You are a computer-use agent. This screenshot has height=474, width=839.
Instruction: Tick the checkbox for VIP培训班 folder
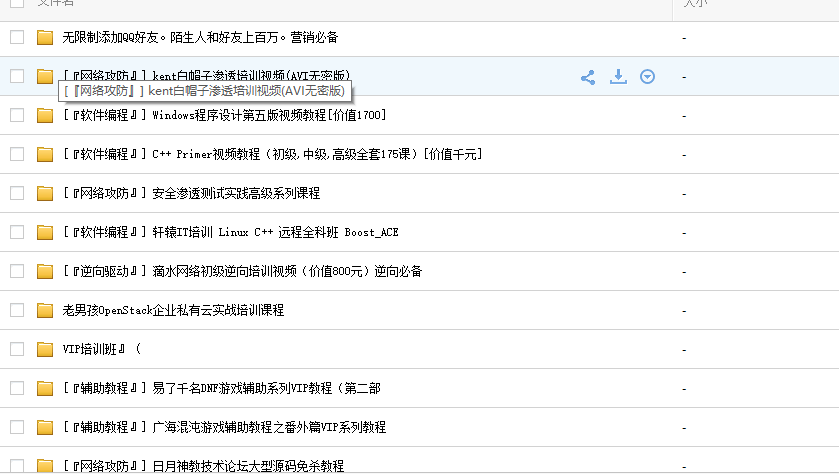17,349
